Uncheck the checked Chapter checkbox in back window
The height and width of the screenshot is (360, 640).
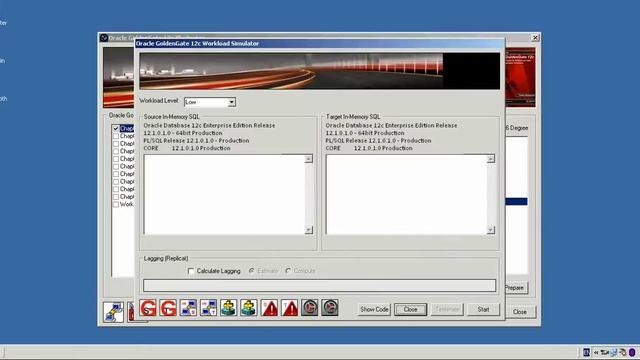point(116,128)
